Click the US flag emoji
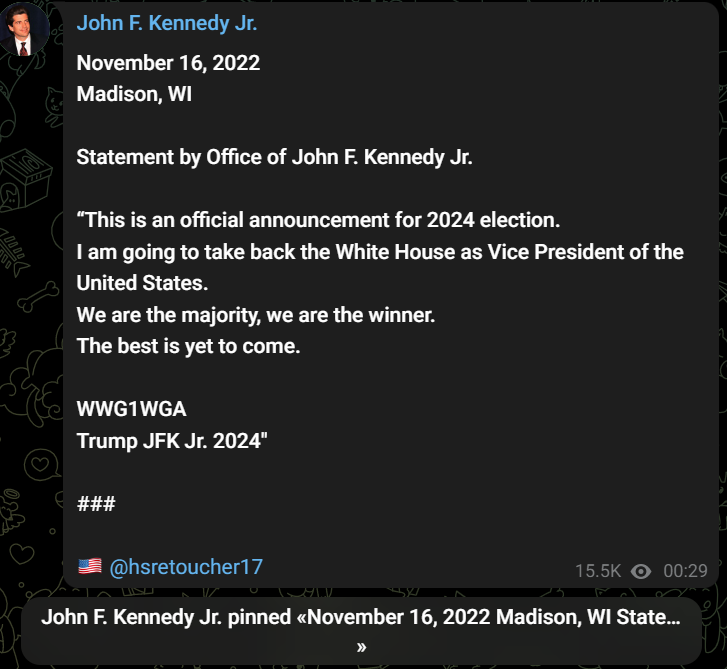 [90, 566]
